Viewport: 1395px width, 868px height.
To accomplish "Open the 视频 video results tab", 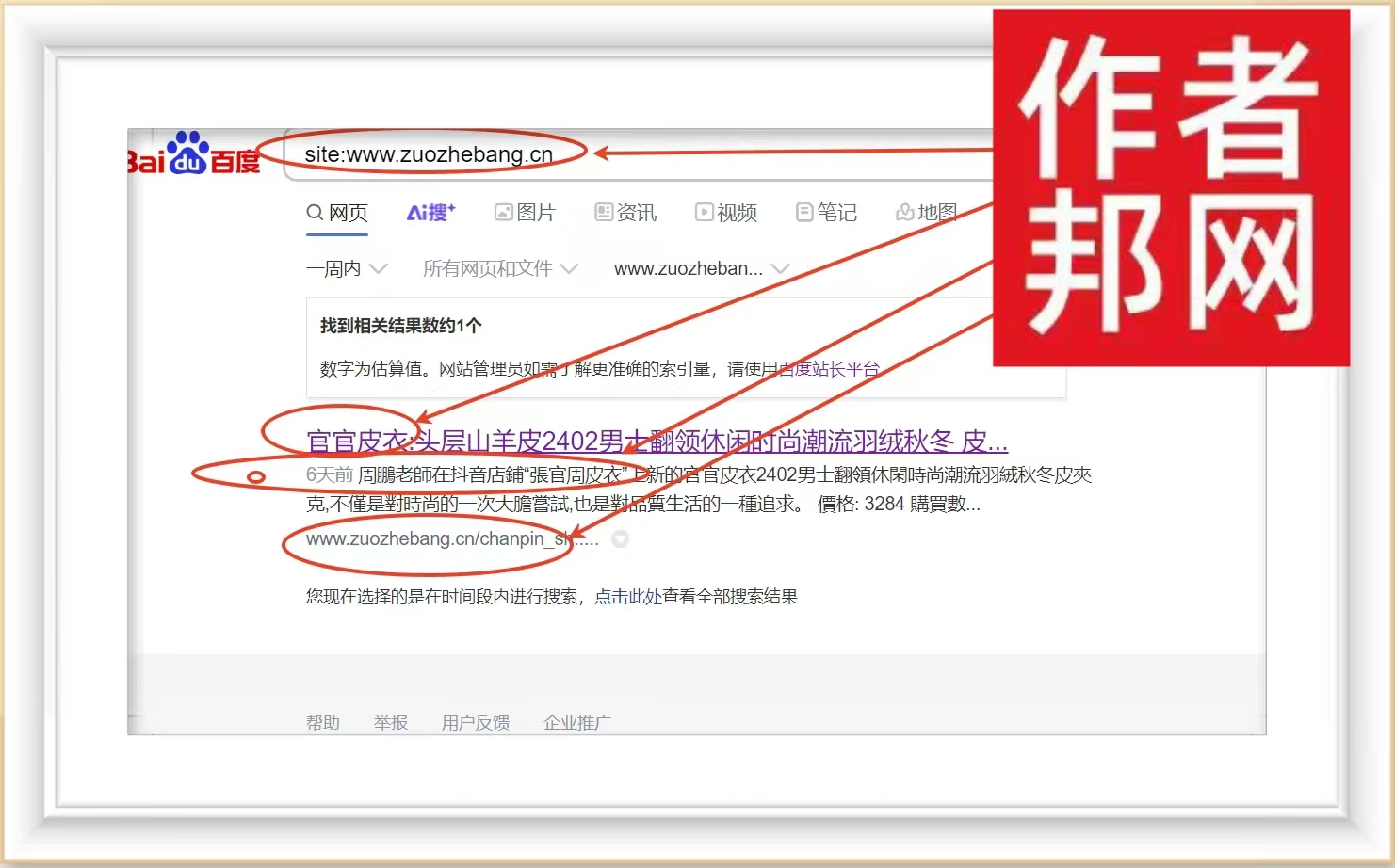I will tap(726, 213).
